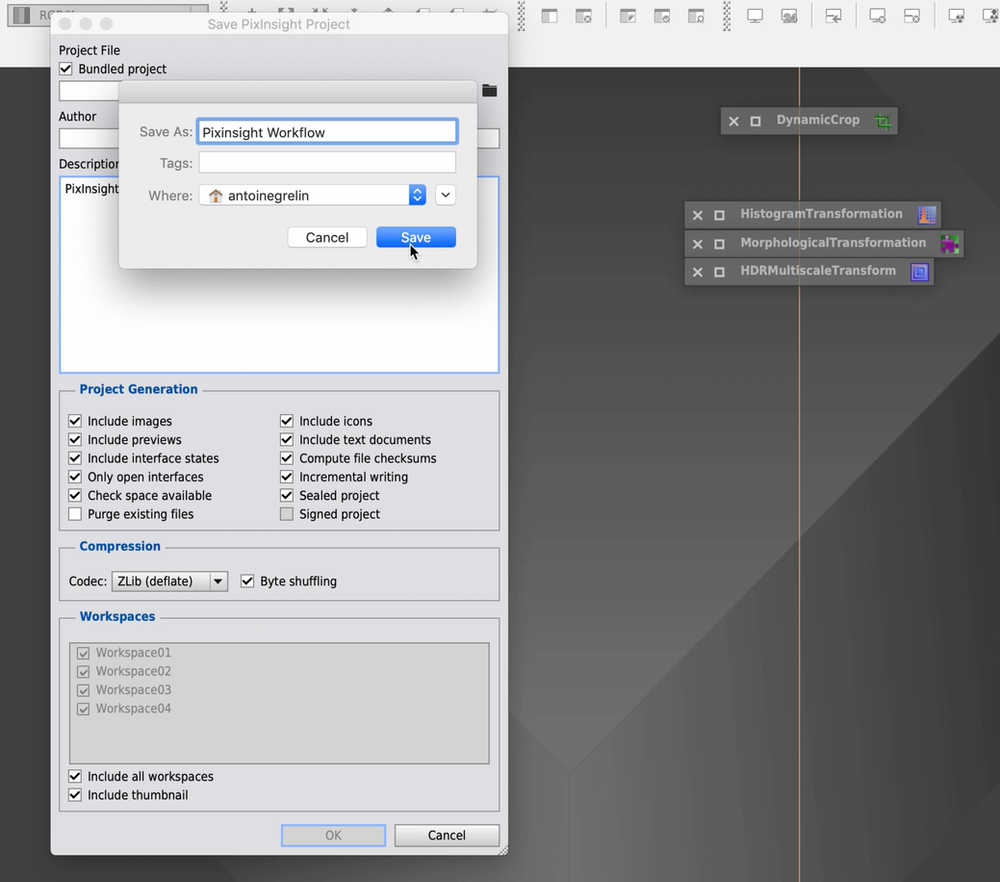Cancel the save file dialog
The width and height of the screenshot is (1000, 882).
pyautogui.click(x=327, y=237)
